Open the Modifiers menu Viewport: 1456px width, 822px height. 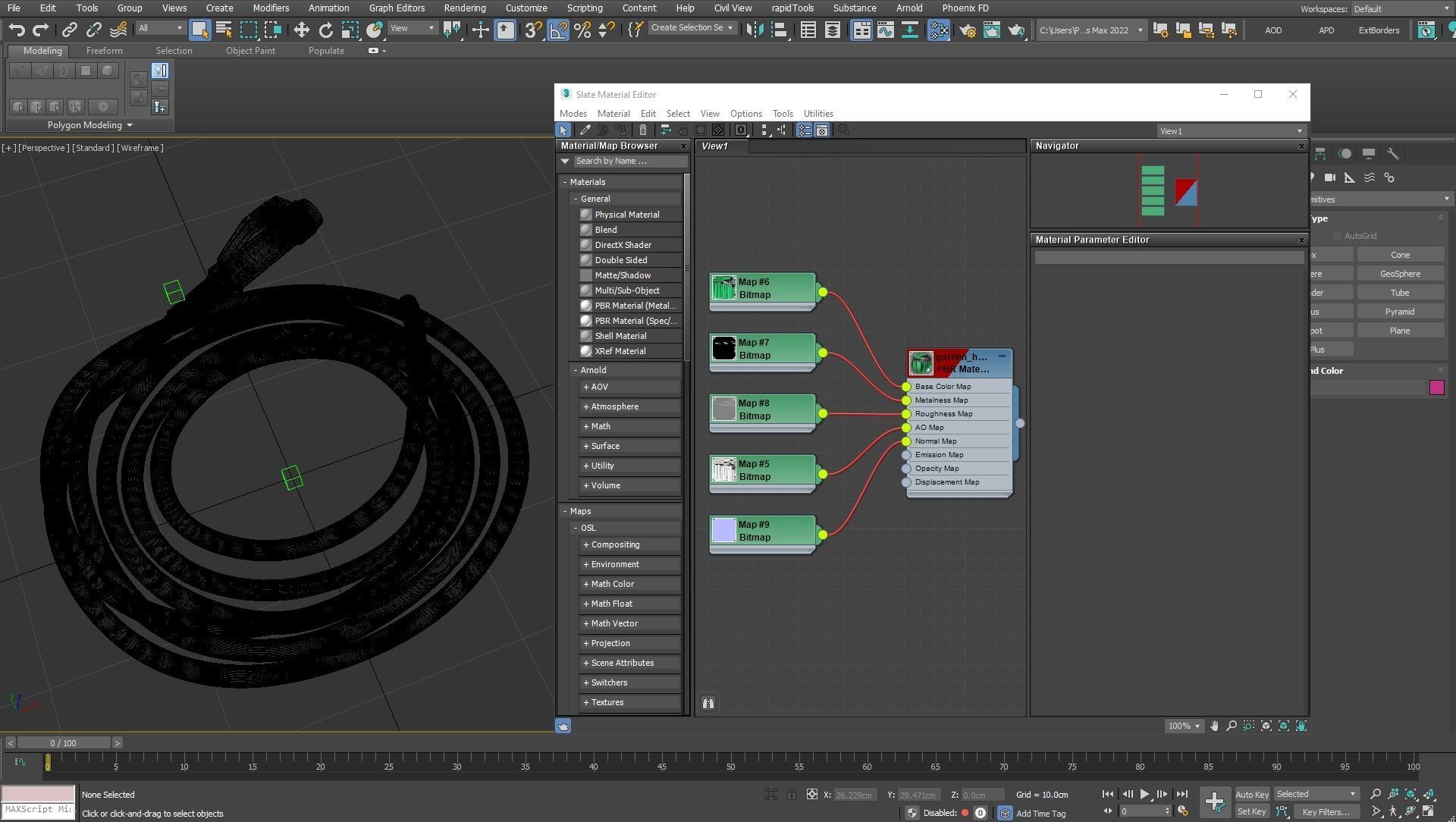tap(271, 8)
